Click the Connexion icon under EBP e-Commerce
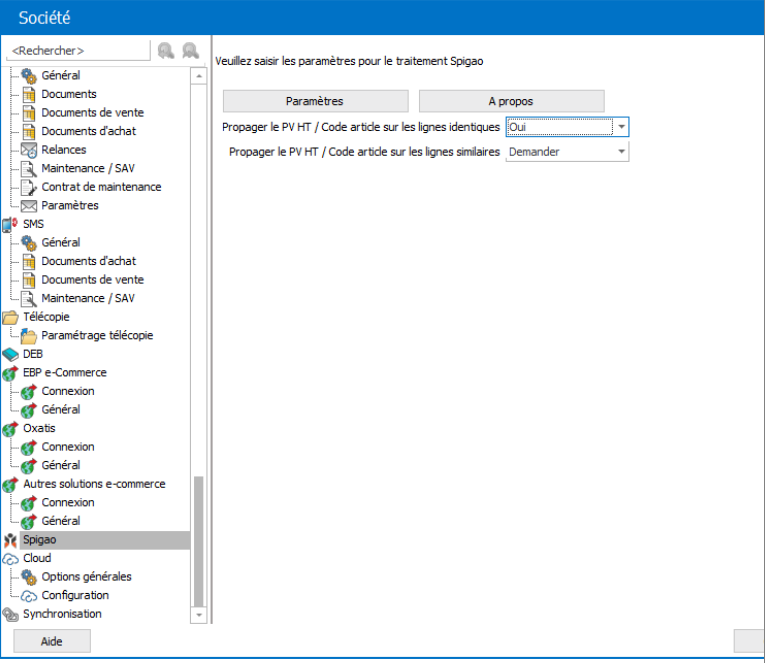This screenshot has height=663, width=765. coord(29,392)
